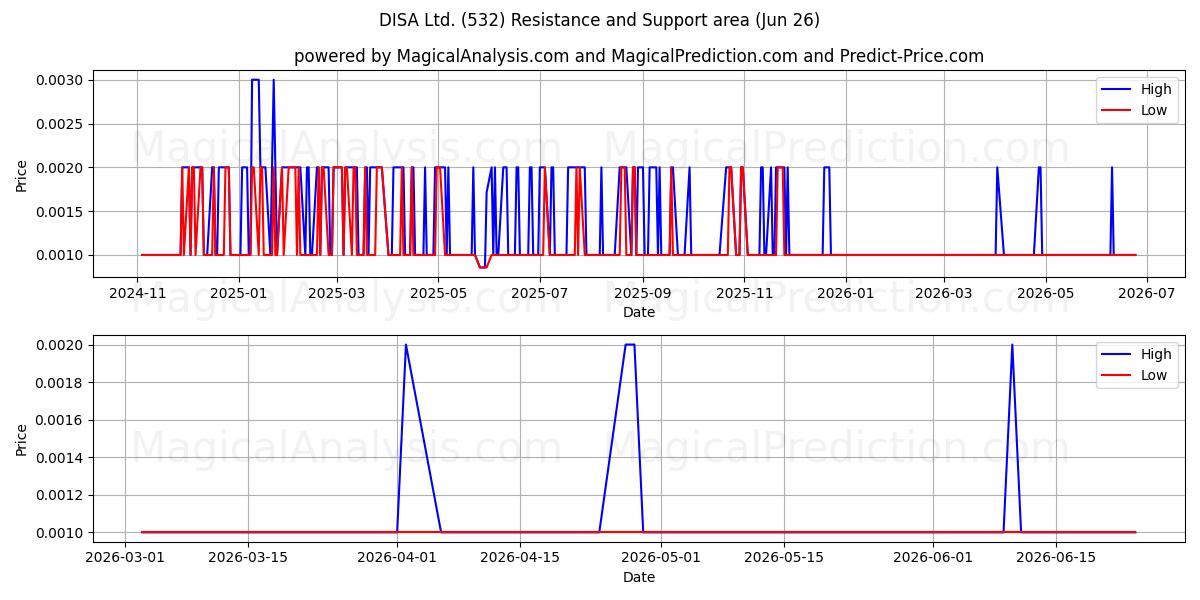Click the '2026-06-15' label on lower chart
The height and width of the screenshot is (600, 1200).
[1056, 558]
